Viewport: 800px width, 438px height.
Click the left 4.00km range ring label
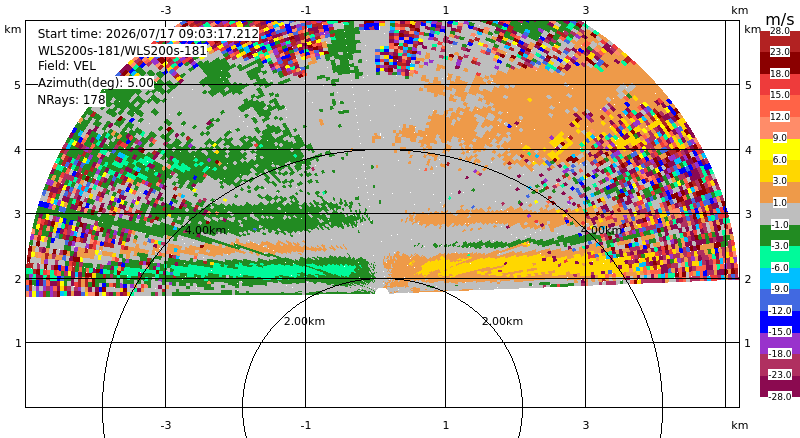click(205, 230)
